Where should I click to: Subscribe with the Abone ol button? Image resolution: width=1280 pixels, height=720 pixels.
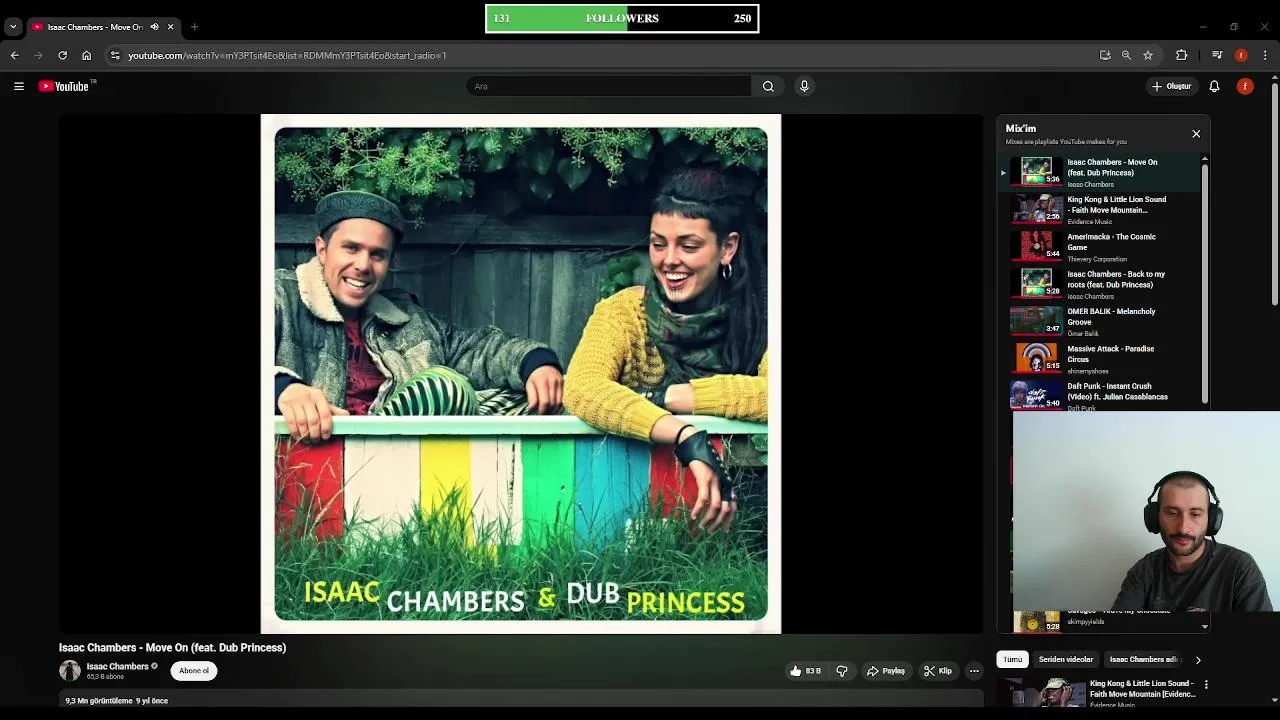click(194, 671)
